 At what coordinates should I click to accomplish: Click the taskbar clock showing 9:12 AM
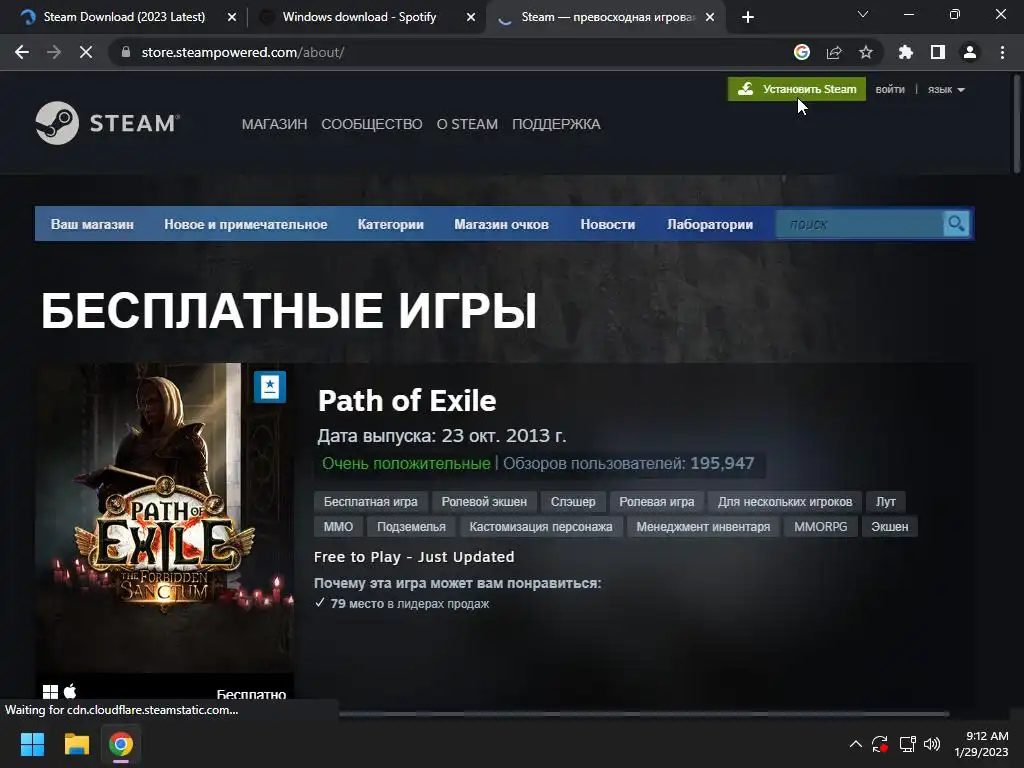[982, 744]
